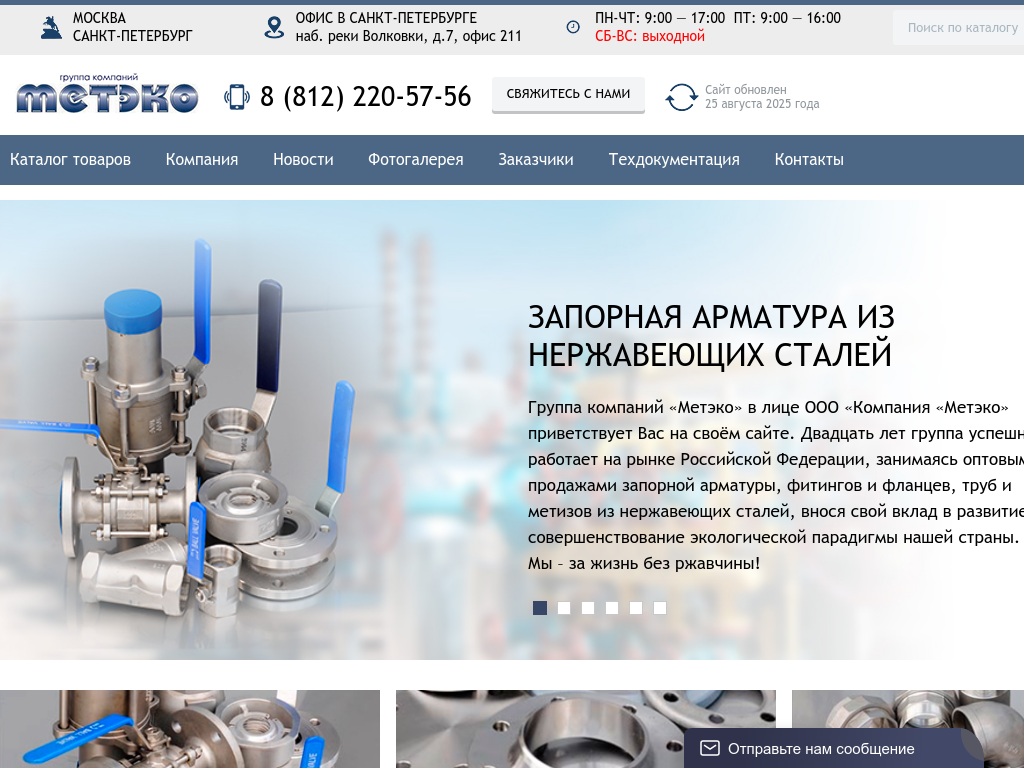This screenshot has height=768, width=1024.
Task: Go to Контакты page
Action: click(x=808, y=159)
